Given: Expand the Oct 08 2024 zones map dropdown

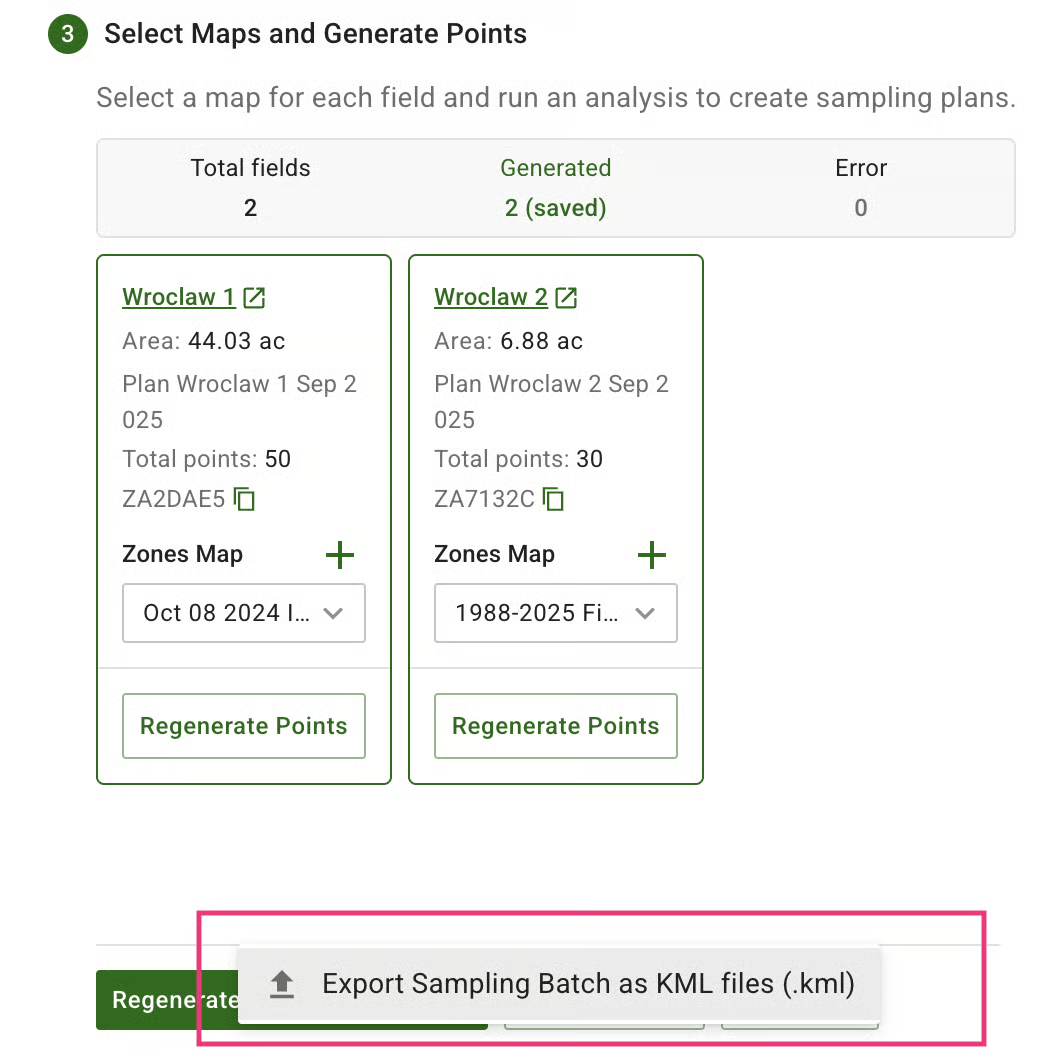Looking at the screenshot, I should [x=243, y=613].
